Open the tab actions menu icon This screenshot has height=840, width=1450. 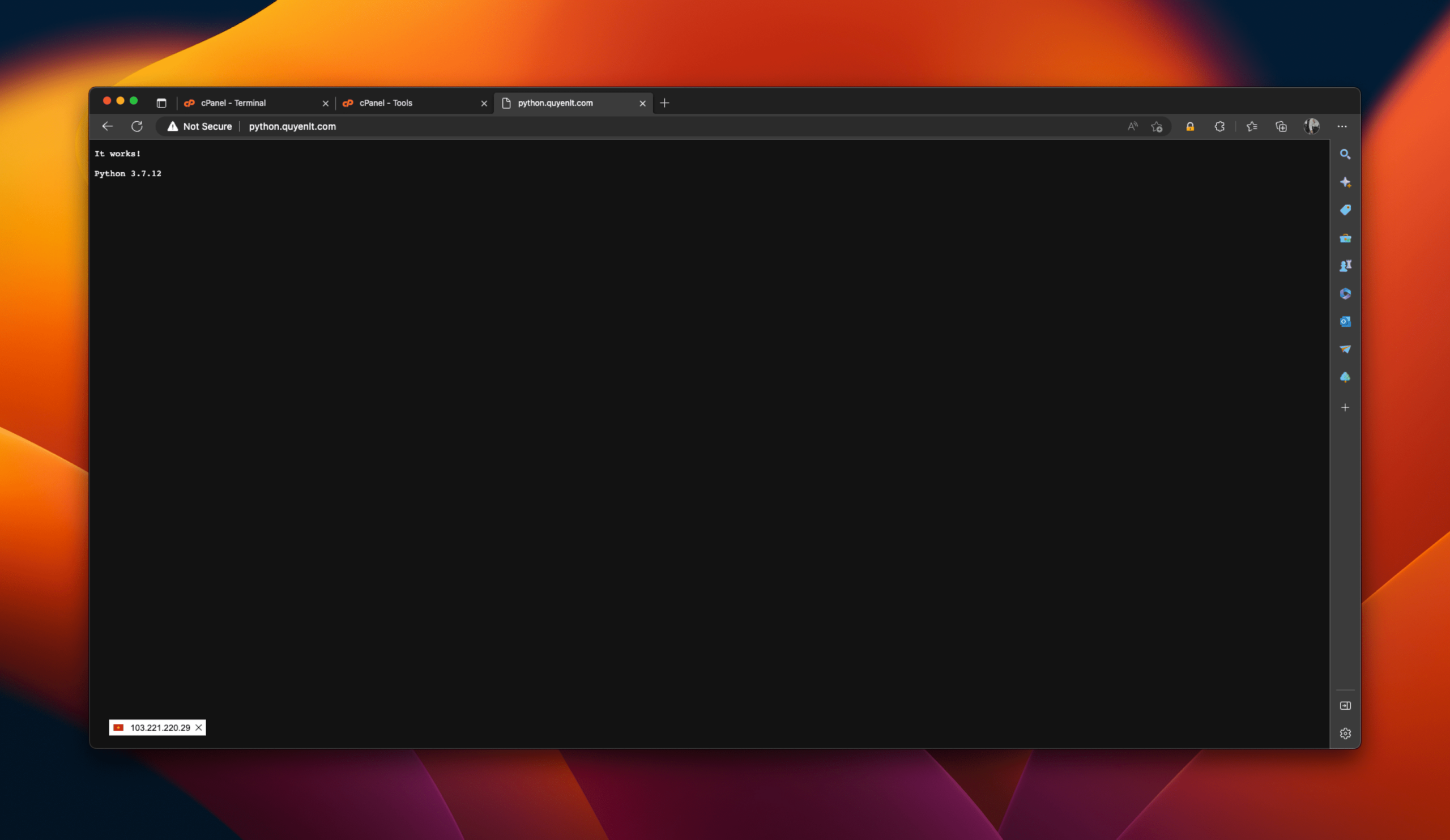(x=161, y=103)
